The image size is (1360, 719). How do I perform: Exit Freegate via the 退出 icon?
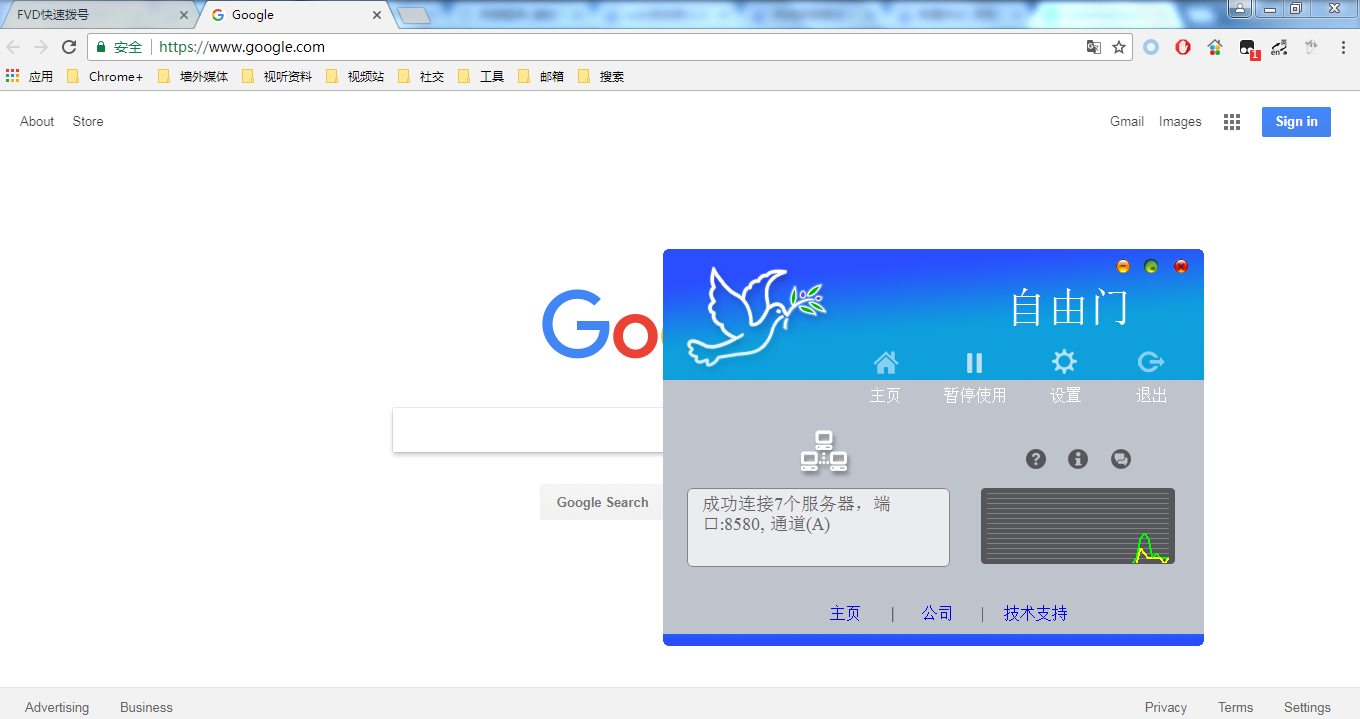[x=1151, y=362]
